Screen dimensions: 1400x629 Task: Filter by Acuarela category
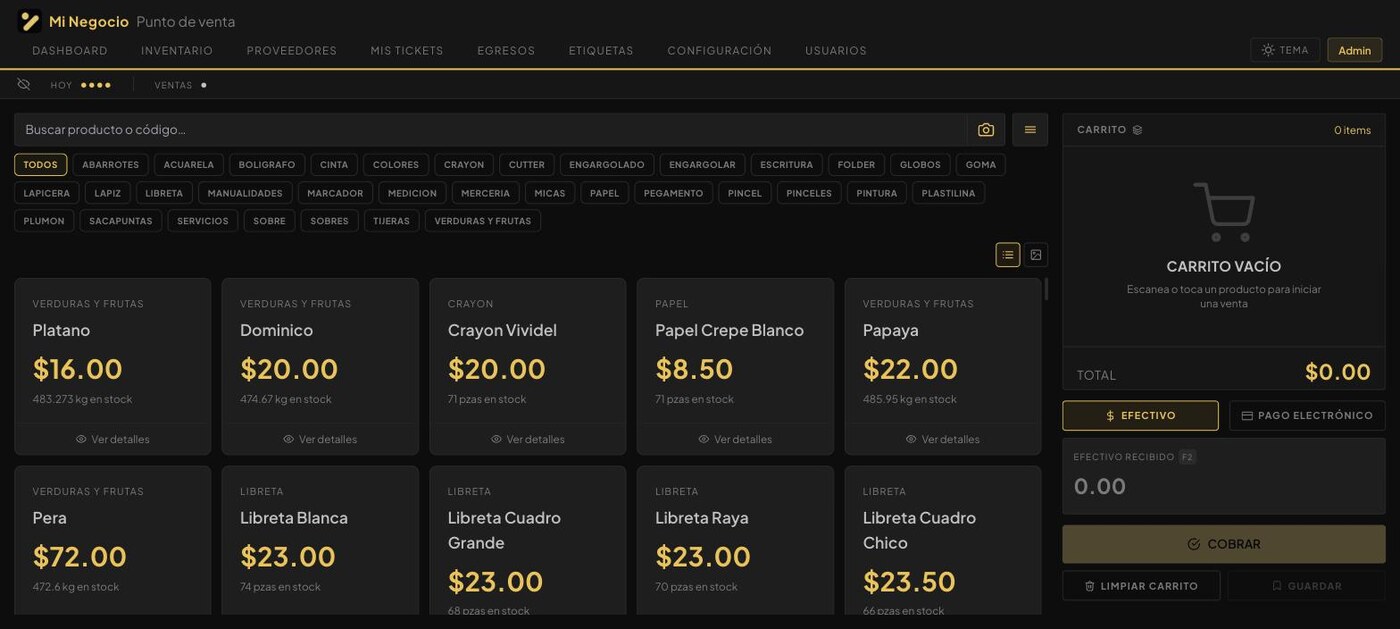pos(189,165)
